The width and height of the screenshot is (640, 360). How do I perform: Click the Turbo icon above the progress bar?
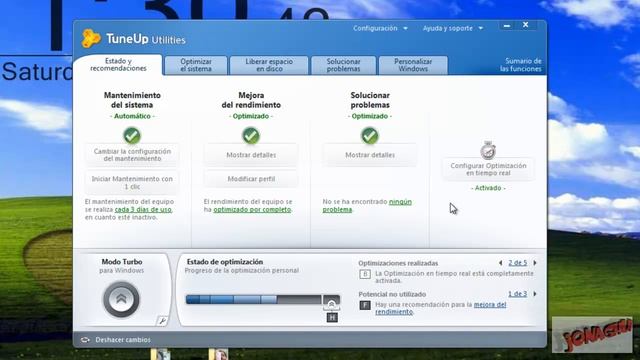pos(331,303)
